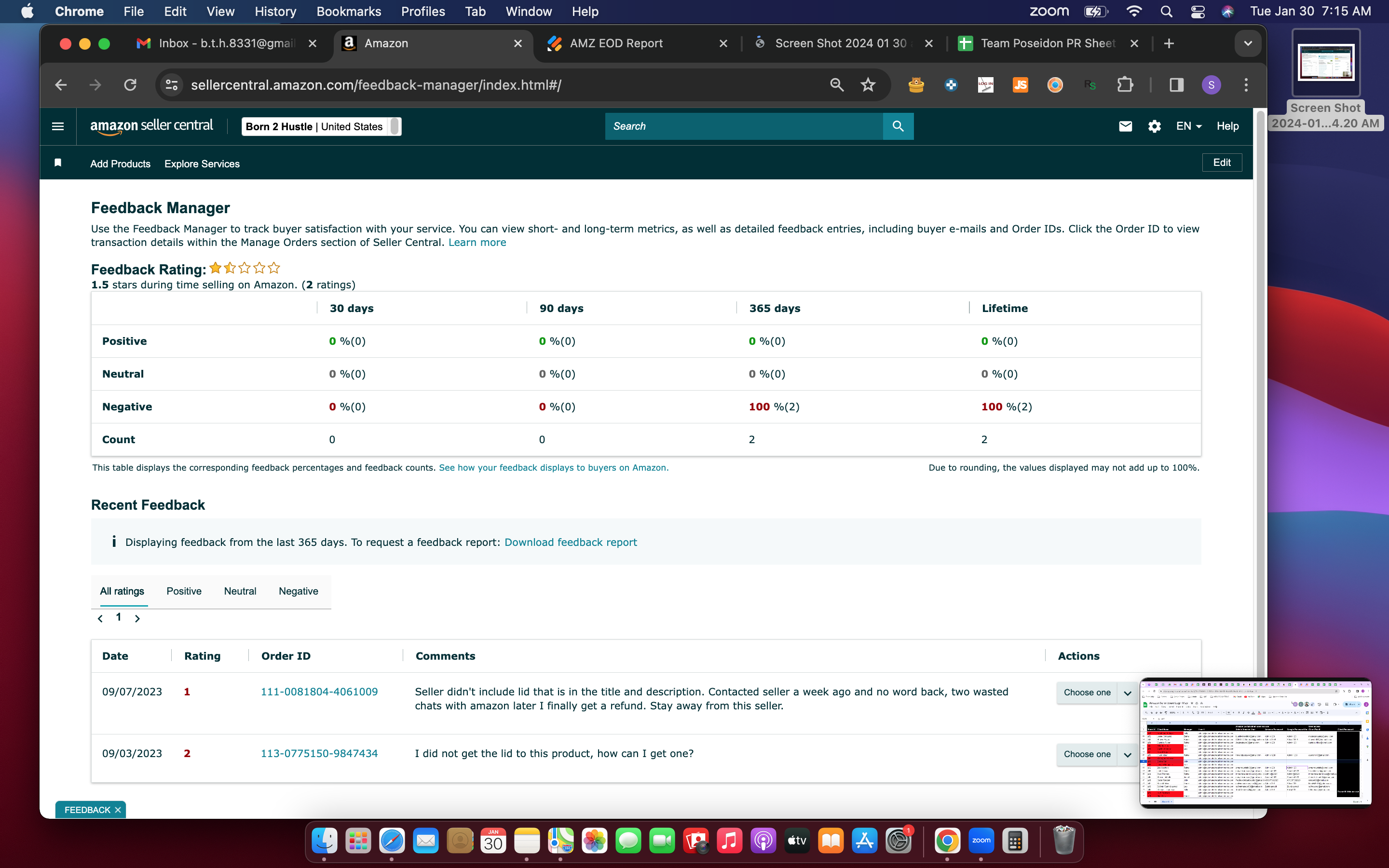1389x868 pixels.
Task: Go to next feedback page arrow
Action: (137, 618)
